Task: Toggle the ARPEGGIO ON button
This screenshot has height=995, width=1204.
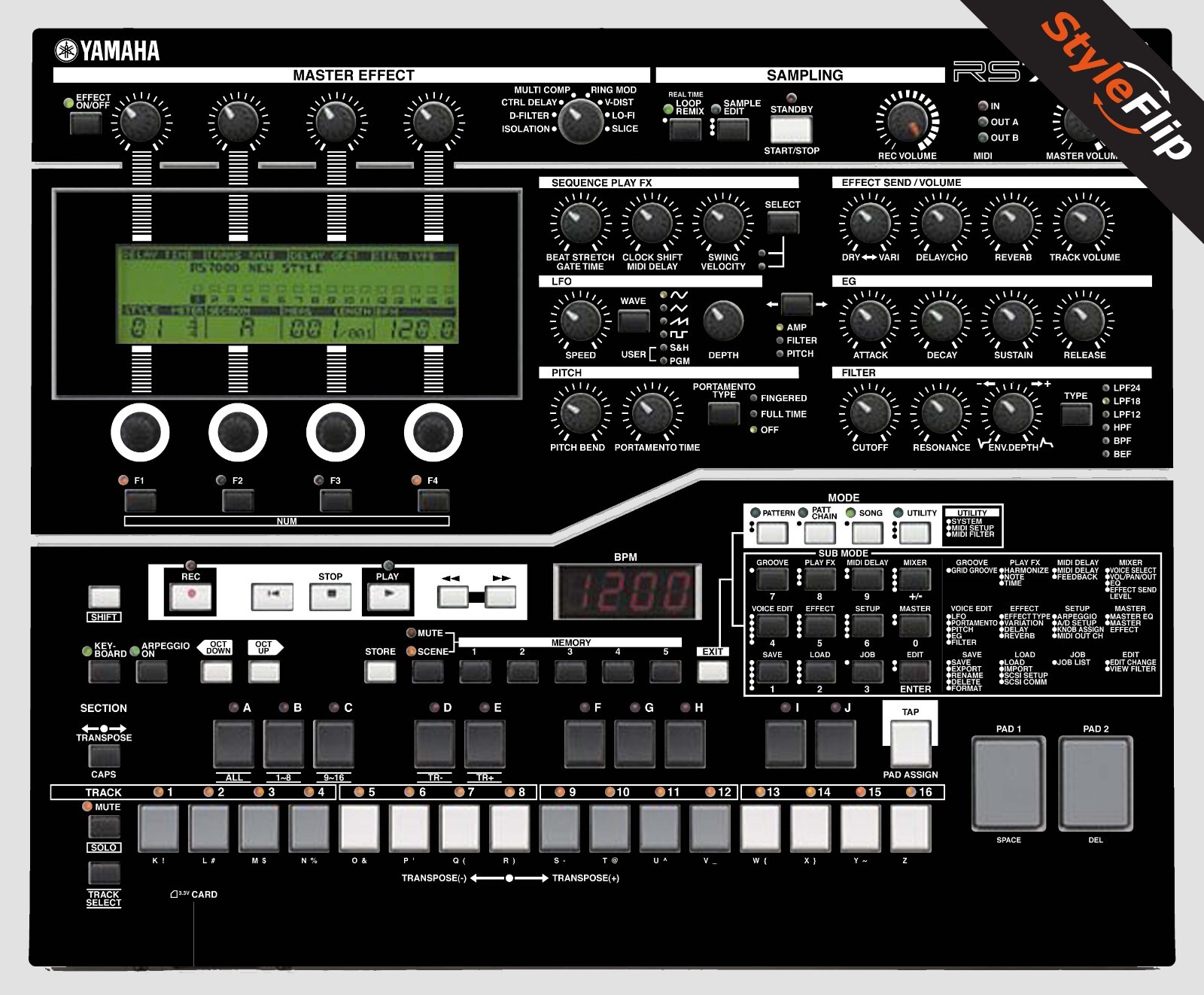Action: click(x=151, y=671)
